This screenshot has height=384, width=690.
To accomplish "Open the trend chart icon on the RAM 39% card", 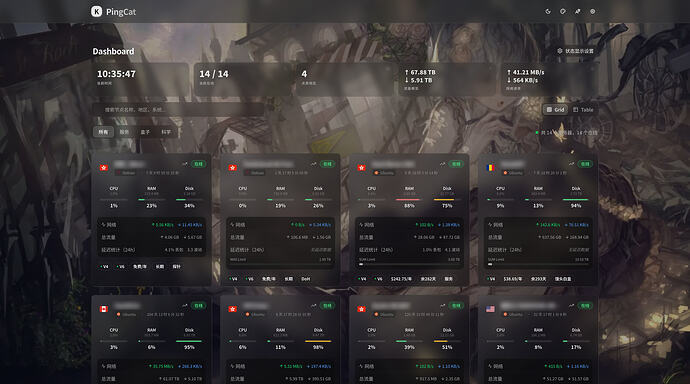I will [x=442, y=306].
